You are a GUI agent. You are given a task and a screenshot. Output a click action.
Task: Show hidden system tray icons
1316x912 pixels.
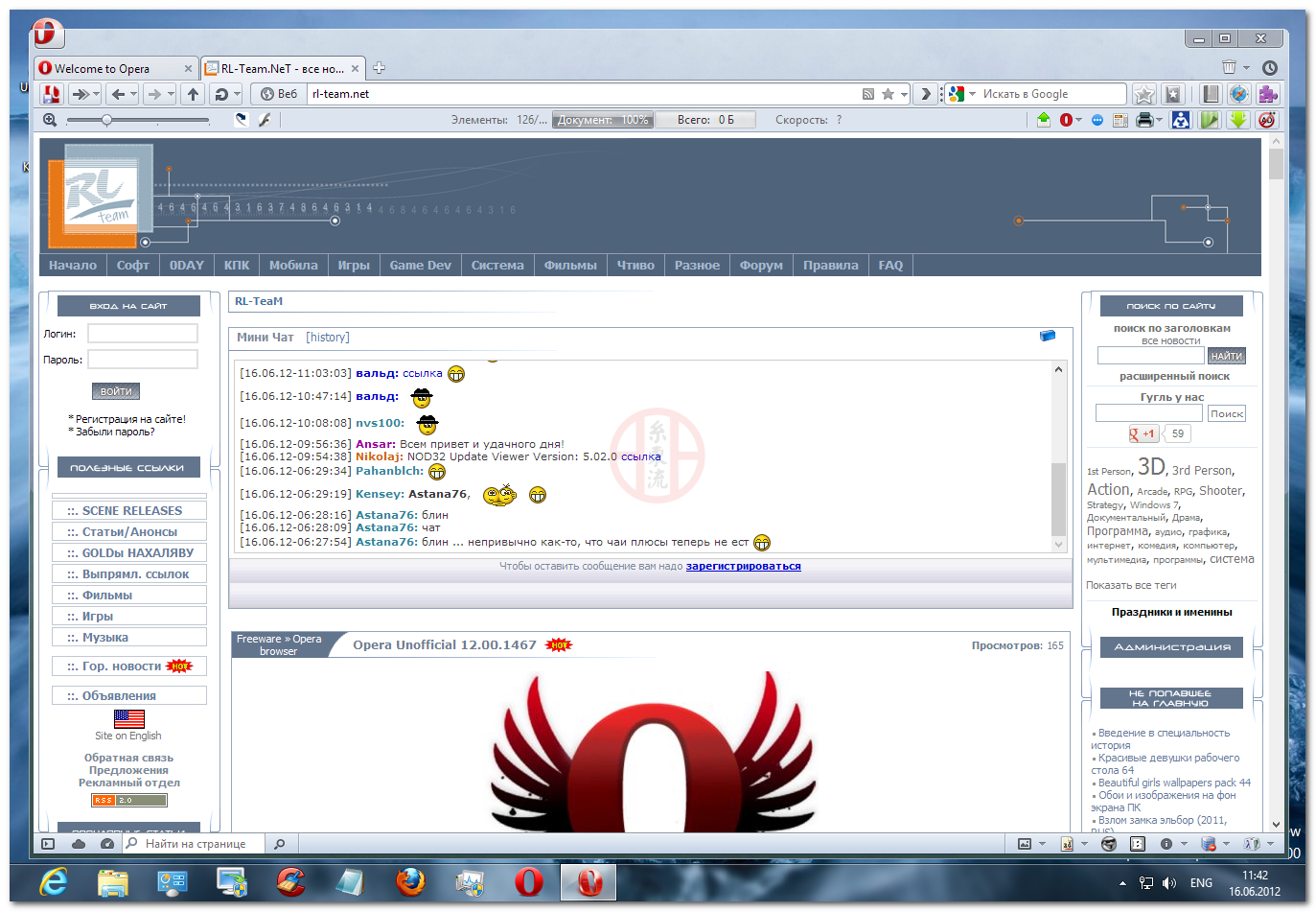(x=1122, y=883)
